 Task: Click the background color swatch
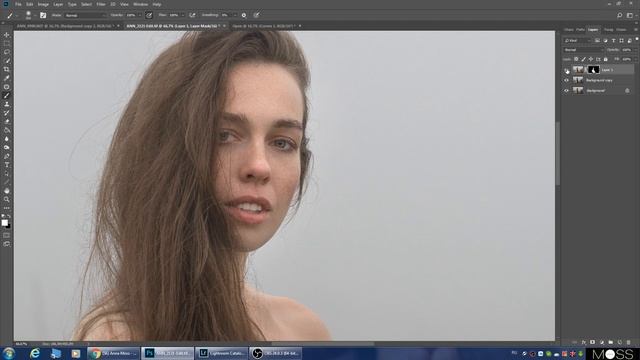click(x=9, y=226)
